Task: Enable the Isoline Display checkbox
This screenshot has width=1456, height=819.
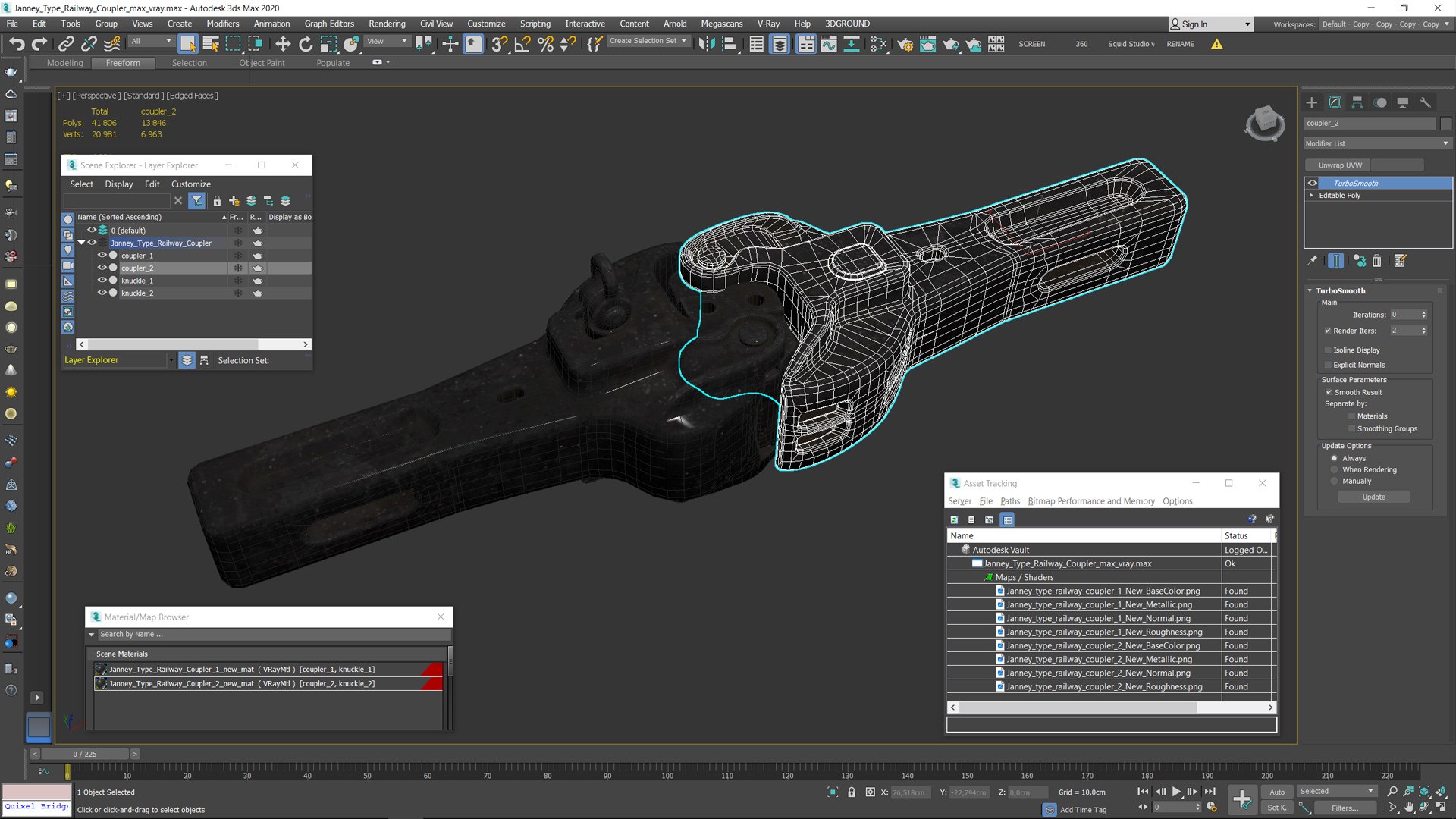Action: [x=1328, y=350]
